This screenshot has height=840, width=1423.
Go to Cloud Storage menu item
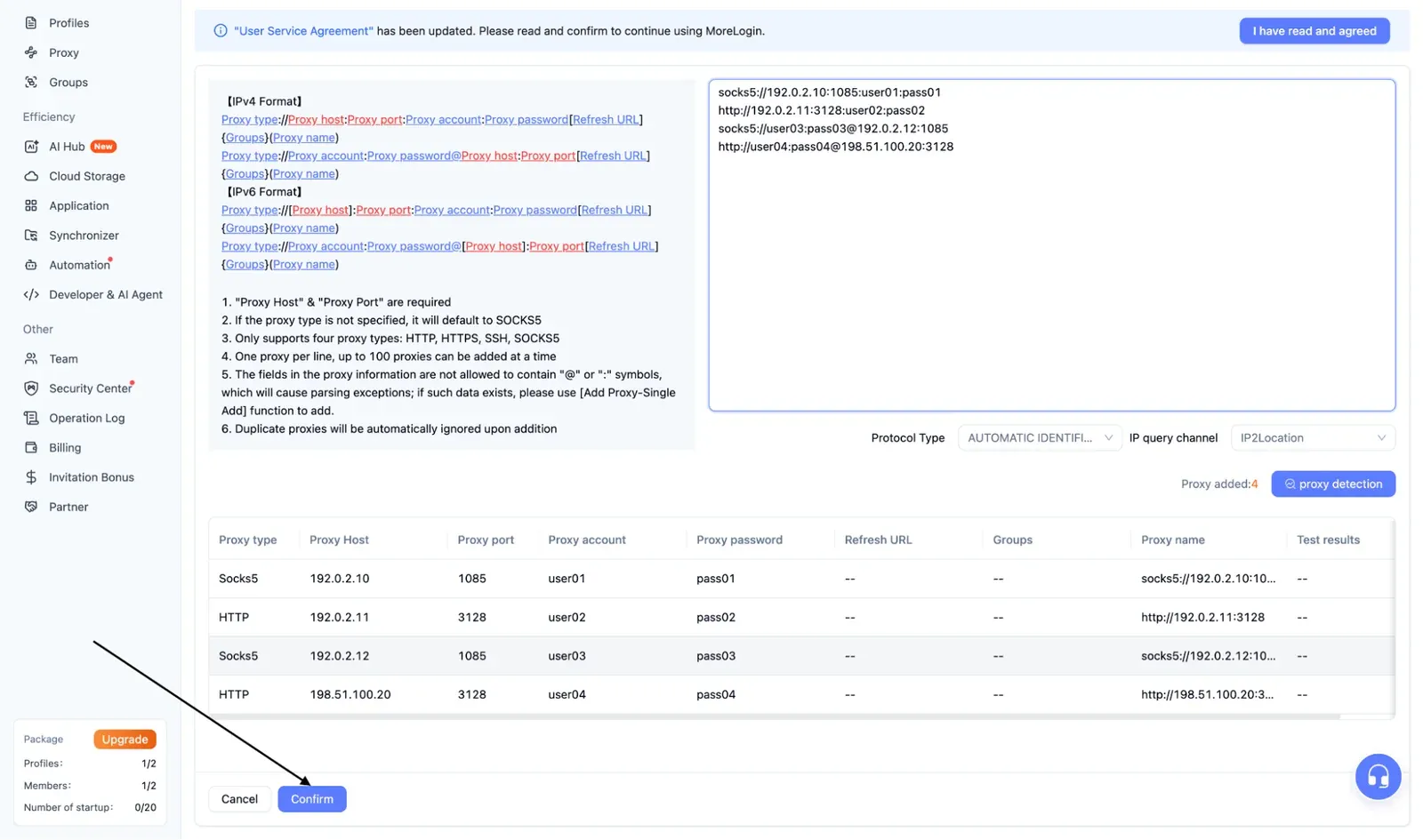point(87,176)
